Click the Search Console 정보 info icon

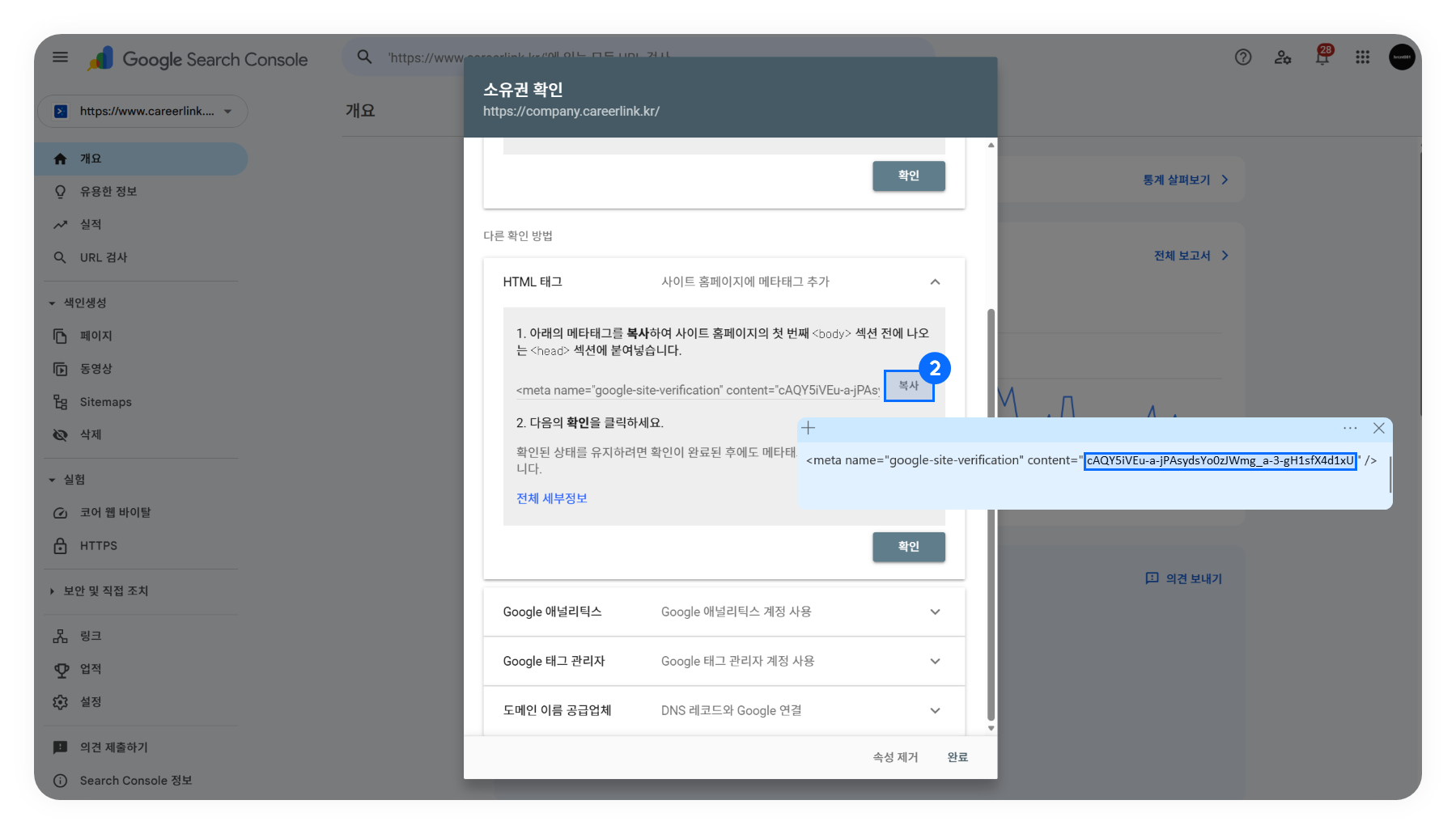click(60, 781)
